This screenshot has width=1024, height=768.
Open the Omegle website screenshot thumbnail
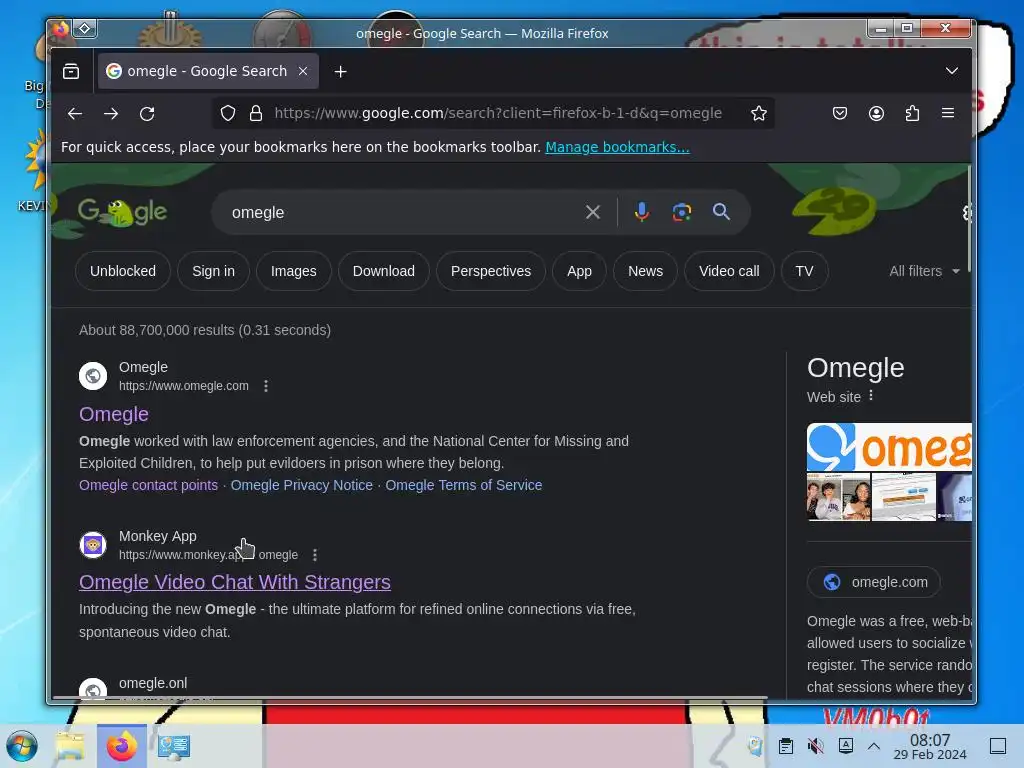(x=904, y=498)
